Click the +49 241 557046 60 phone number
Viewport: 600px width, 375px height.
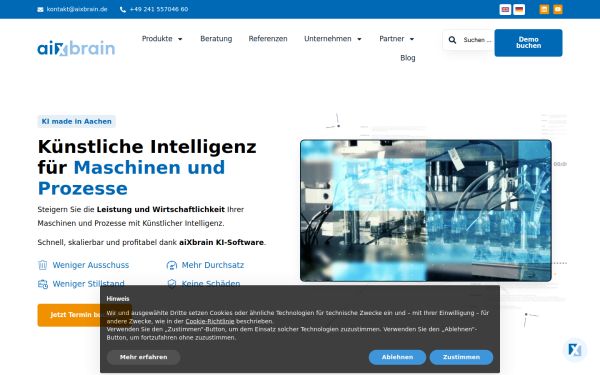159,9
